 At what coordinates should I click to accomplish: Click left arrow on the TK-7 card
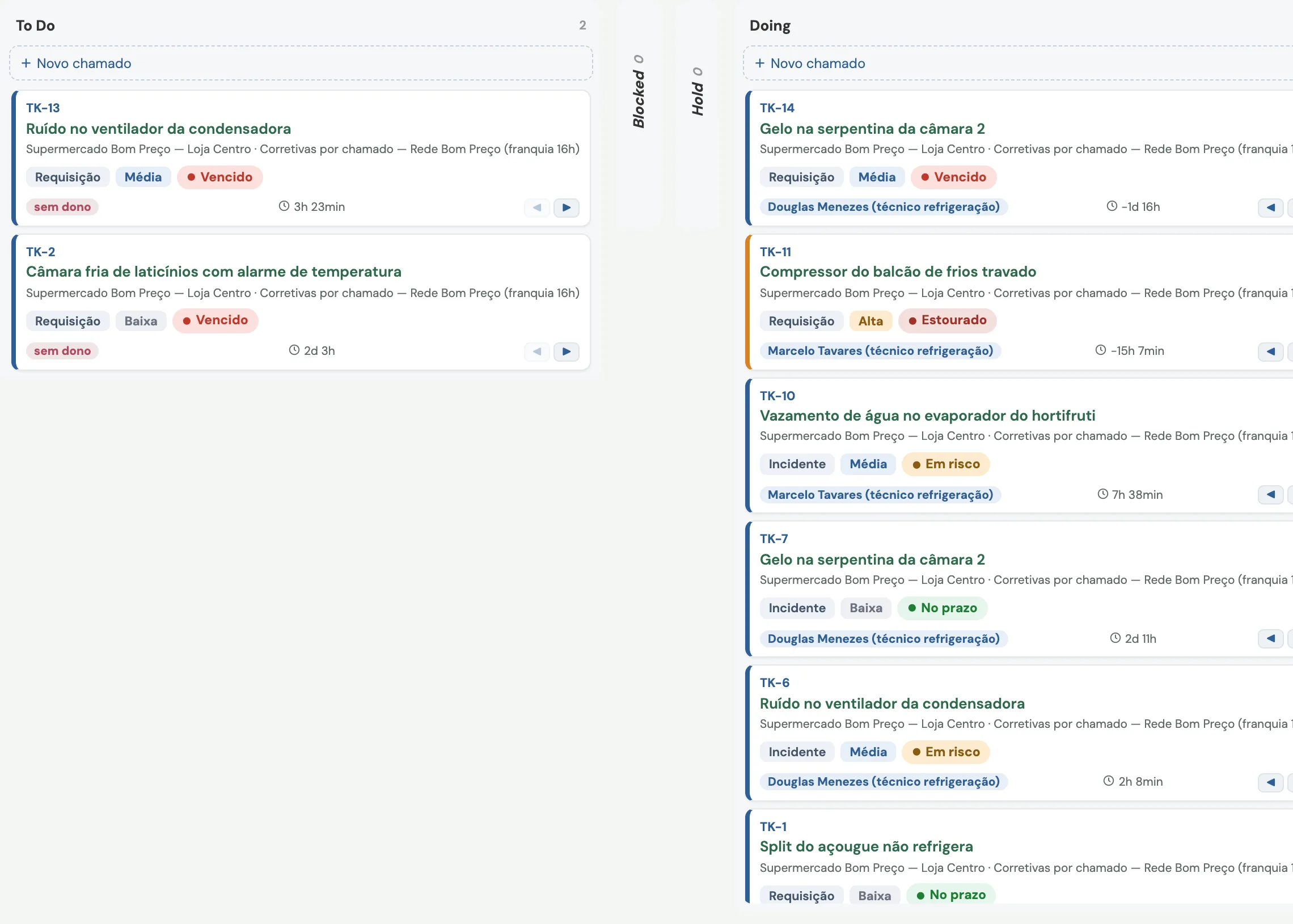tap(1270, 638)
